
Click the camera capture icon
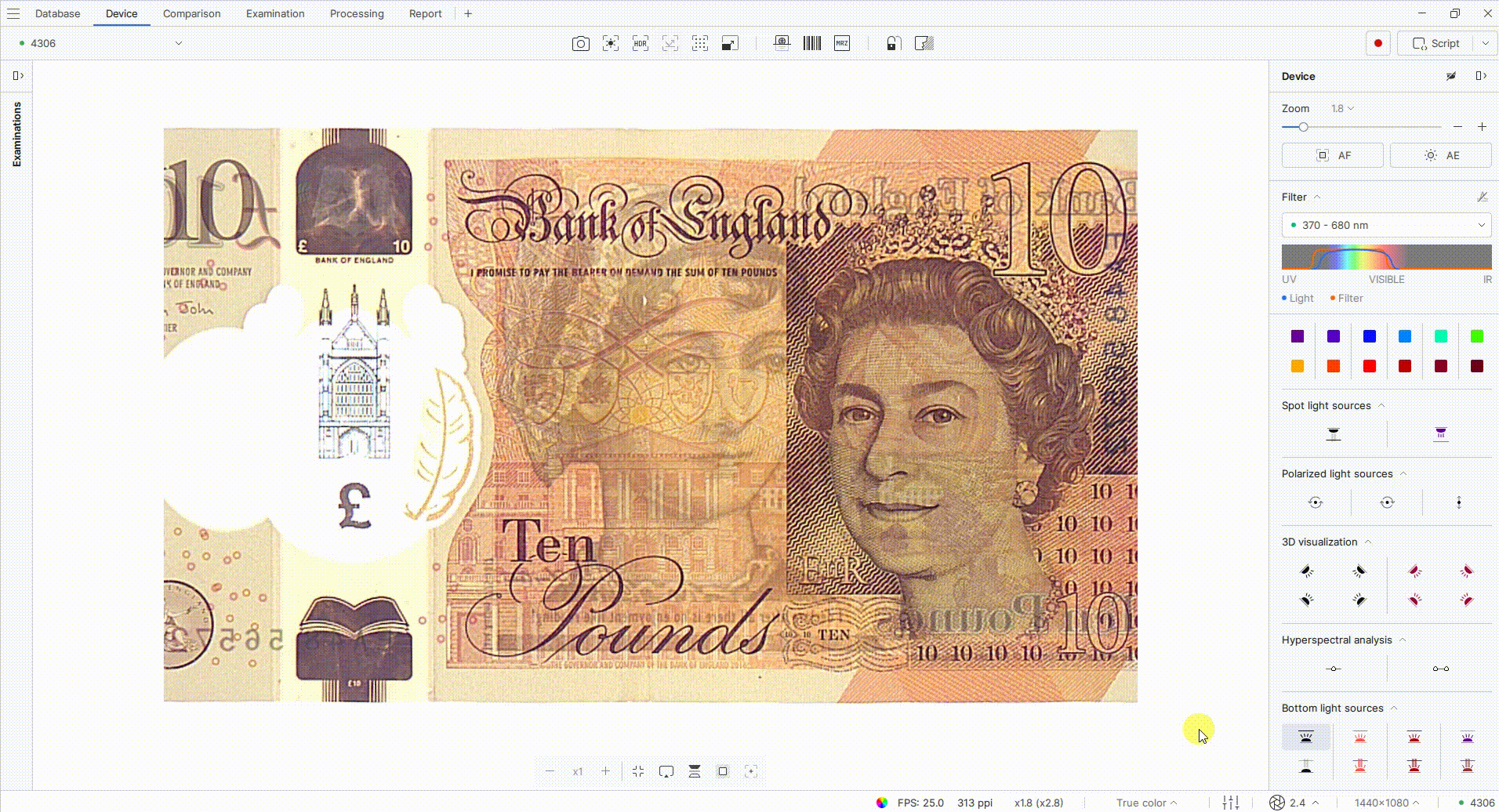[x=580, y=44]
